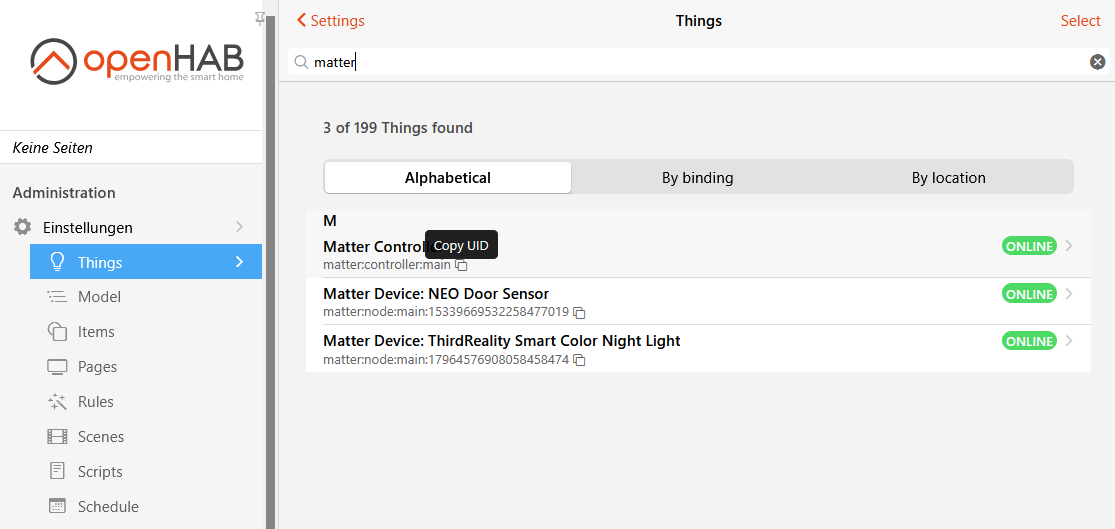This screenshot has height=529, width=1115.
Task: Select the Alphabetical tab
Action: tap(448, 178)
